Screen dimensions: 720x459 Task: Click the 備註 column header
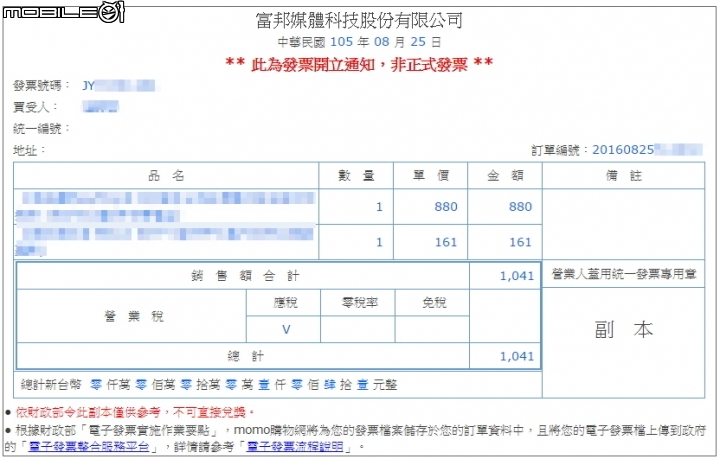pos(624,176)
